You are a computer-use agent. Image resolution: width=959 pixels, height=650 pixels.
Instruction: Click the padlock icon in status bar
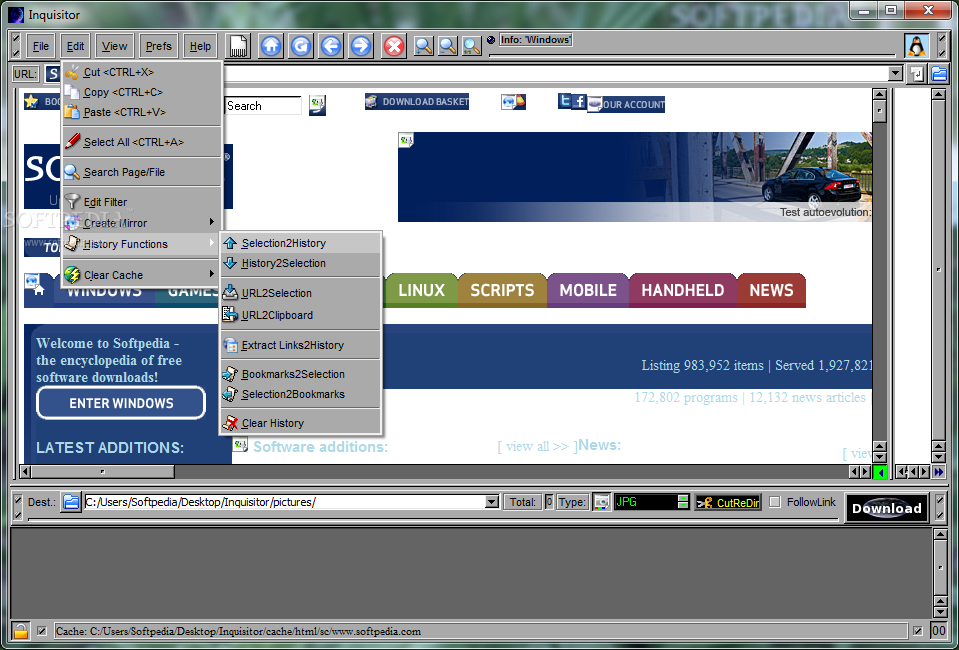(x=21, y=630)
